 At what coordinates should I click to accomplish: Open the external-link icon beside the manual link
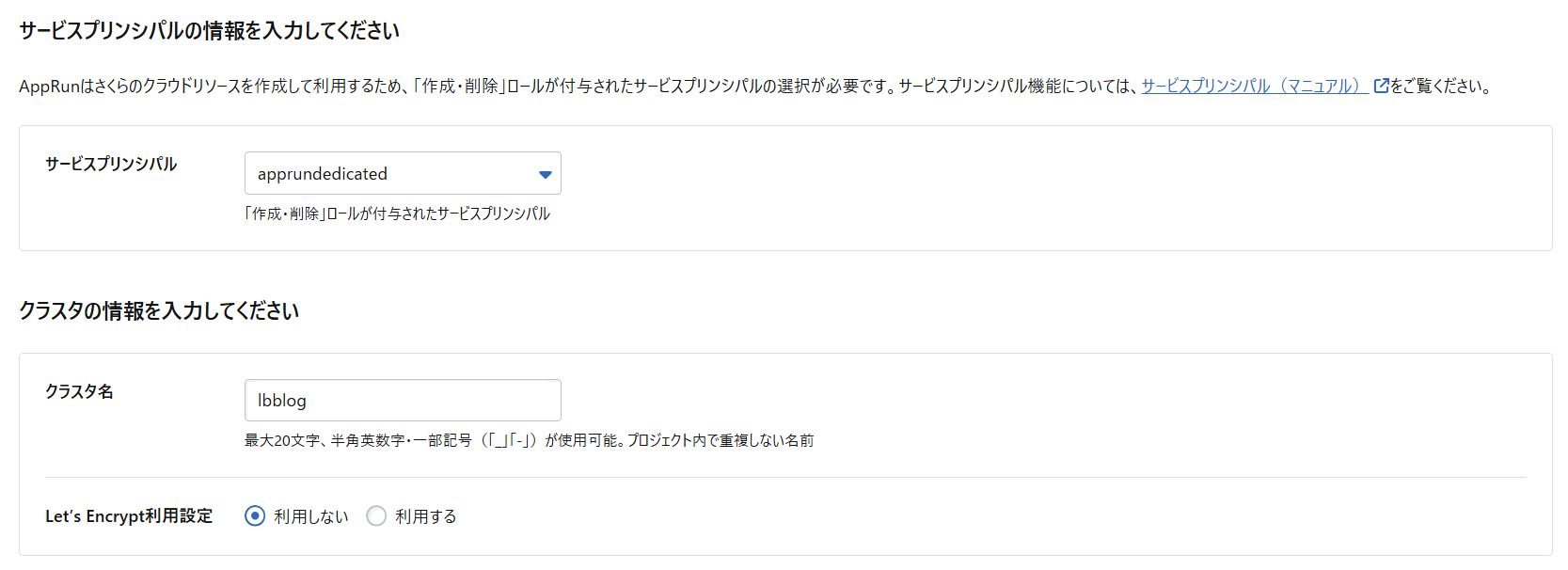(x=1381, y=87)
